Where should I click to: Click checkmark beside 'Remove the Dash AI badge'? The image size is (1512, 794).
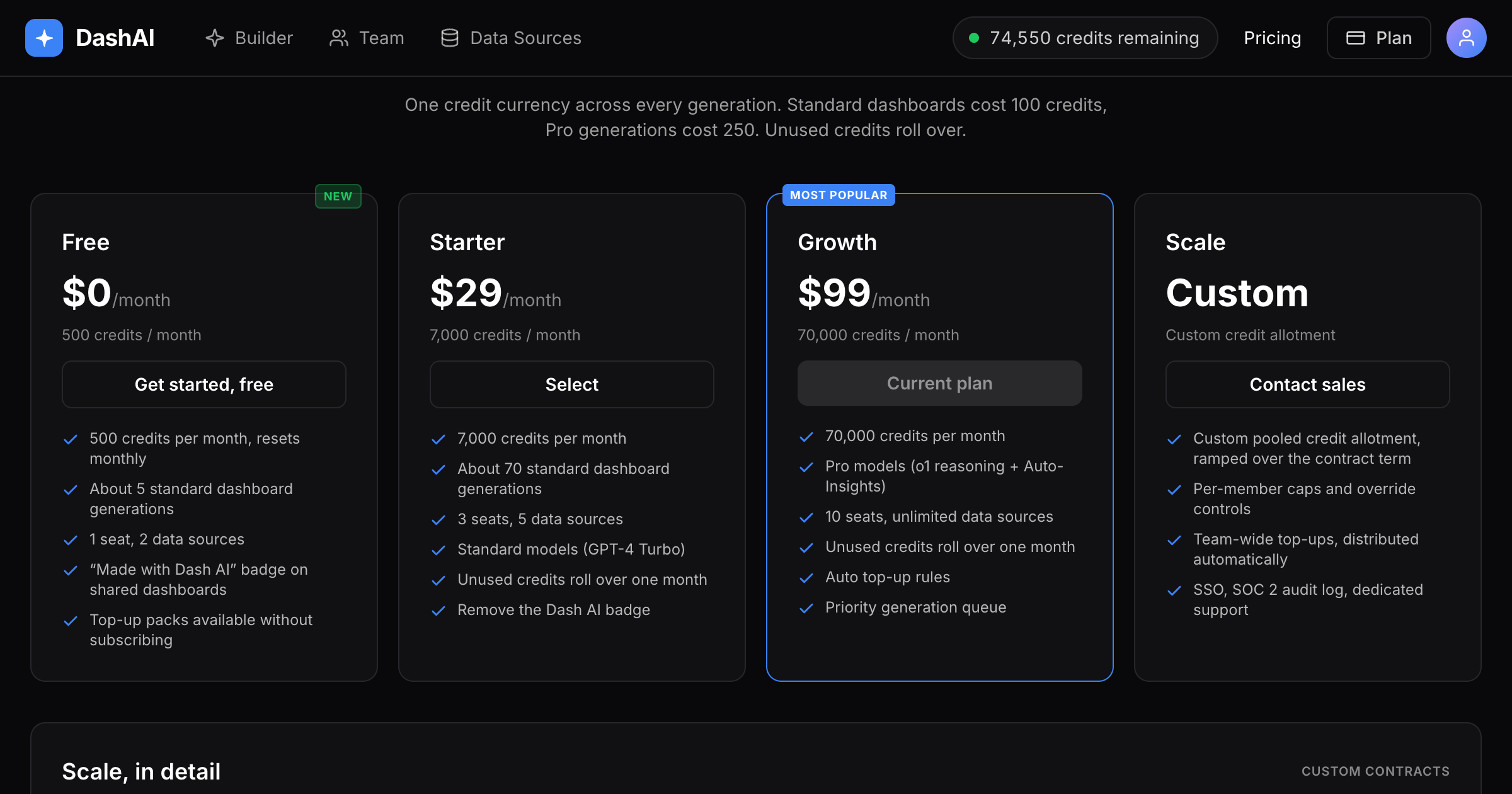click(x=438, y=611)
